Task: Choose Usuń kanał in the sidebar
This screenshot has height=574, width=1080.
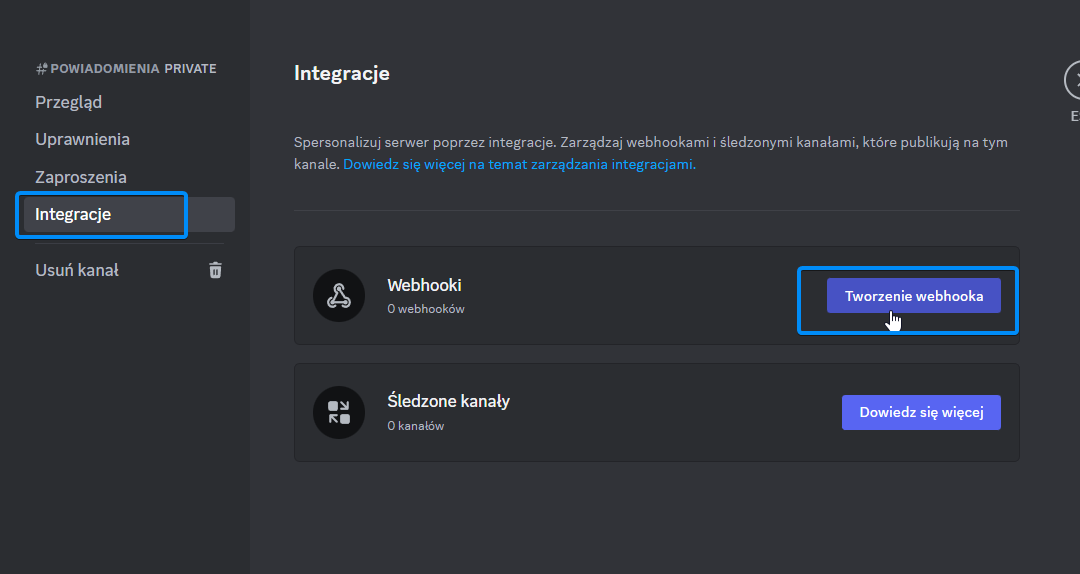Action: coord(77,270)
